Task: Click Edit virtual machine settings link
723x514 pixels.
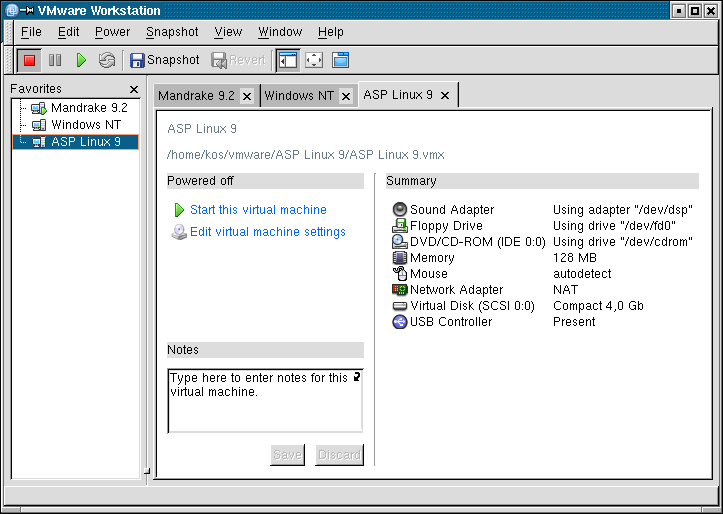Action: click(267, 232)
